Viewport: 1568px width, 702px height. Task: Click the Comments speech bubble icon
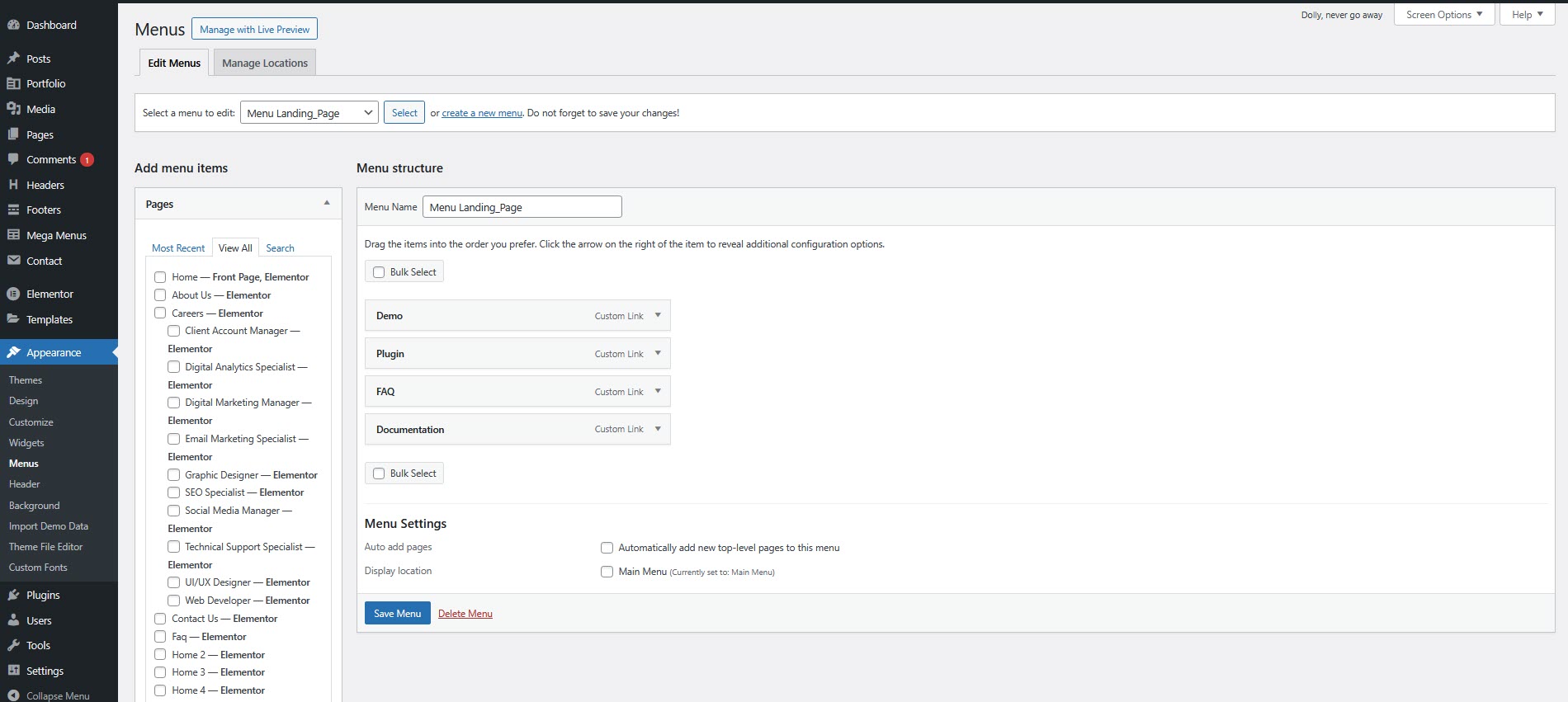[13, 159]
